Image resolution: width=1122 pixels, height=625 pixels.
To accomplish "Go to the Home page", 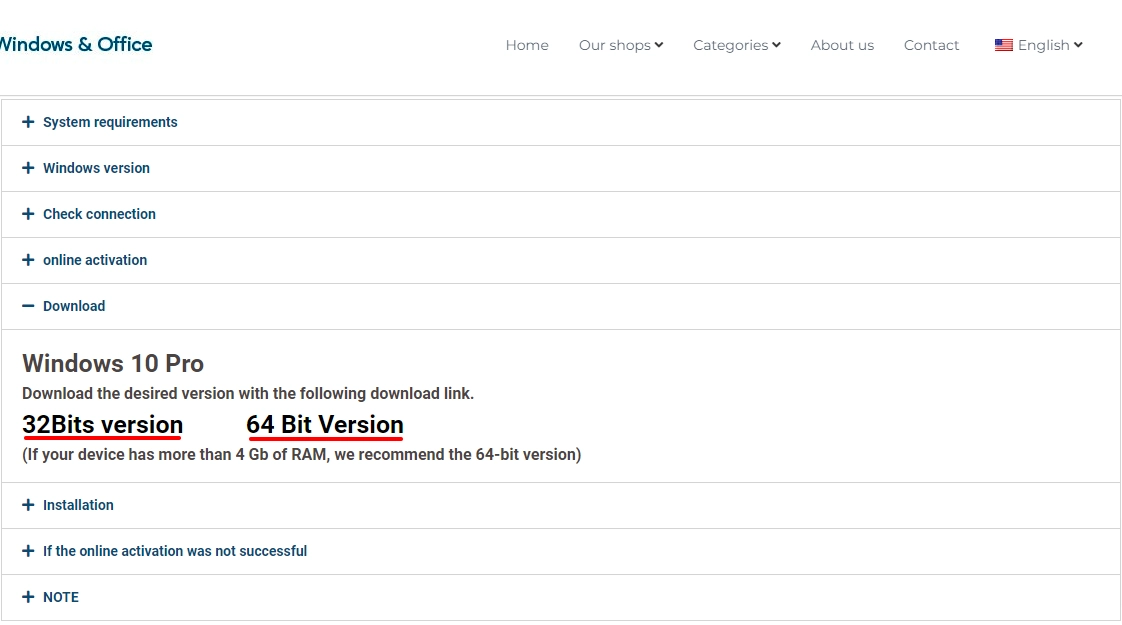I will click(x=527, y=45).
